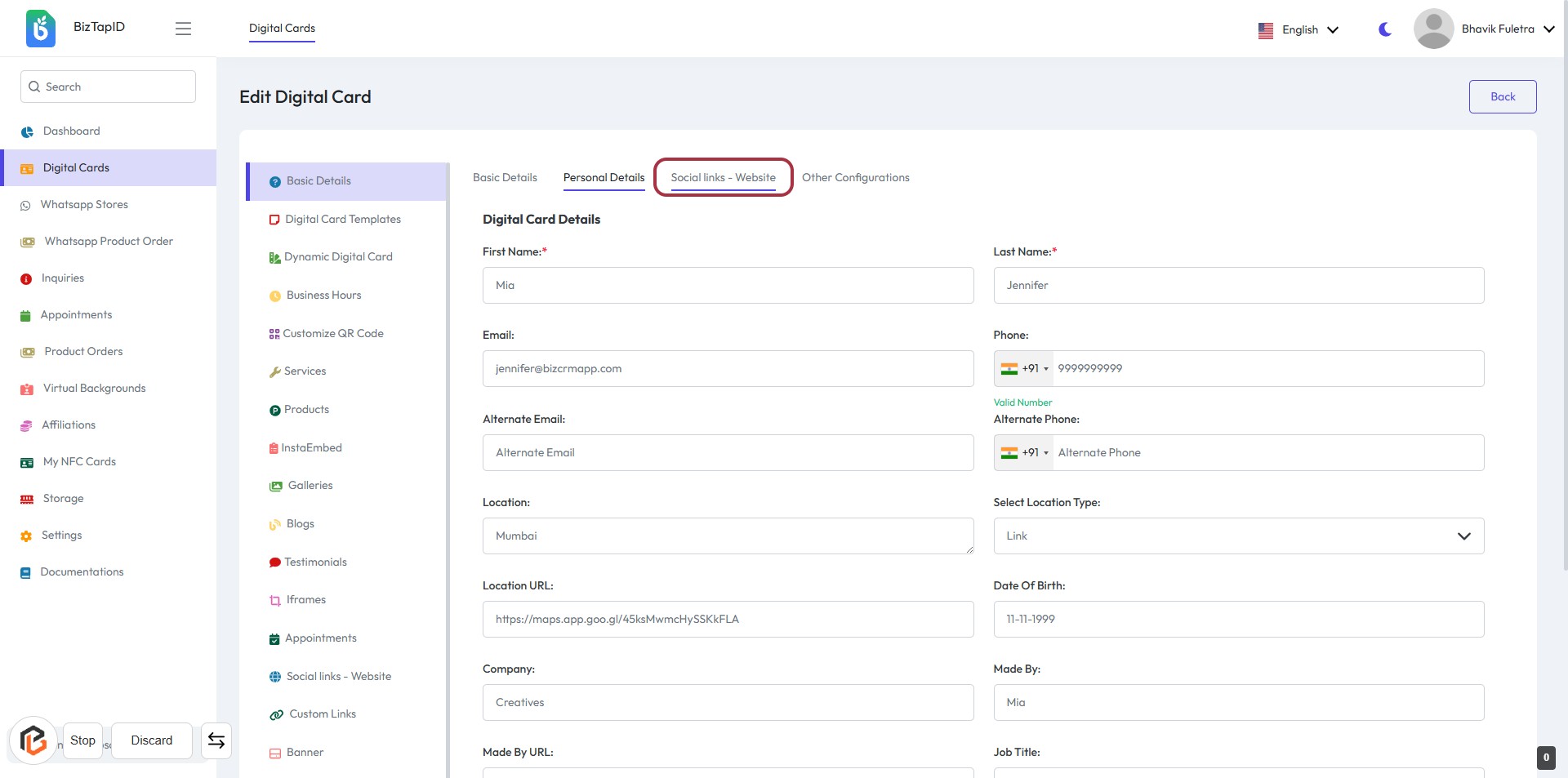Click the BizTapID logo icon
Screen dimensions: 1568x778
click(x=40, y=29)
